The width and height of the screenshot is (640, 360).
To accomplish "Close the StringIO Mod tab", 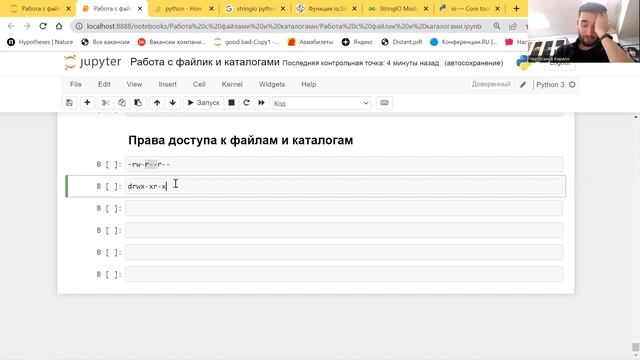I will [426, 9].
